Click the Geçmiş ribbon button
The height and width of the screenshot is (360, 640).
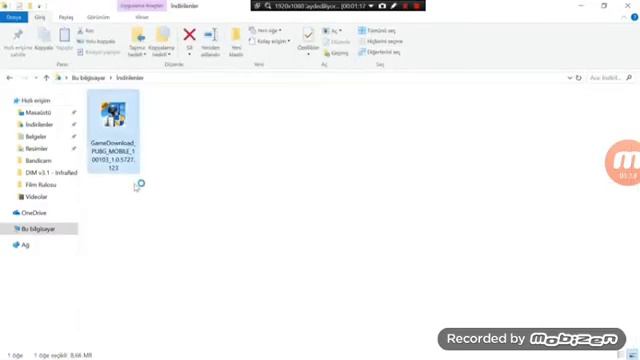tap(336, 53)
